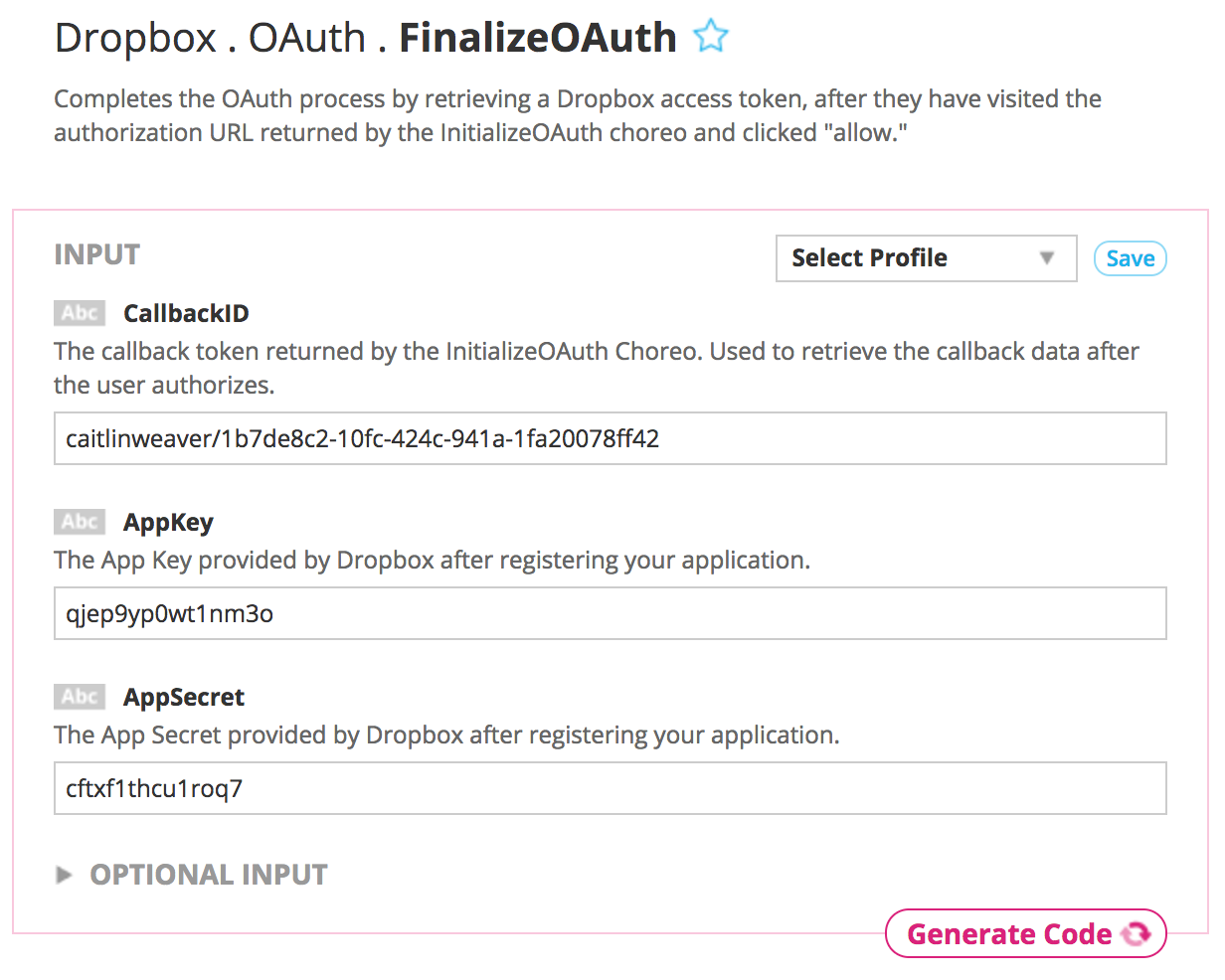The image size is (1225, 980).
Task: Click the Abc type icon beside AppKey
Action: point(80,522)
